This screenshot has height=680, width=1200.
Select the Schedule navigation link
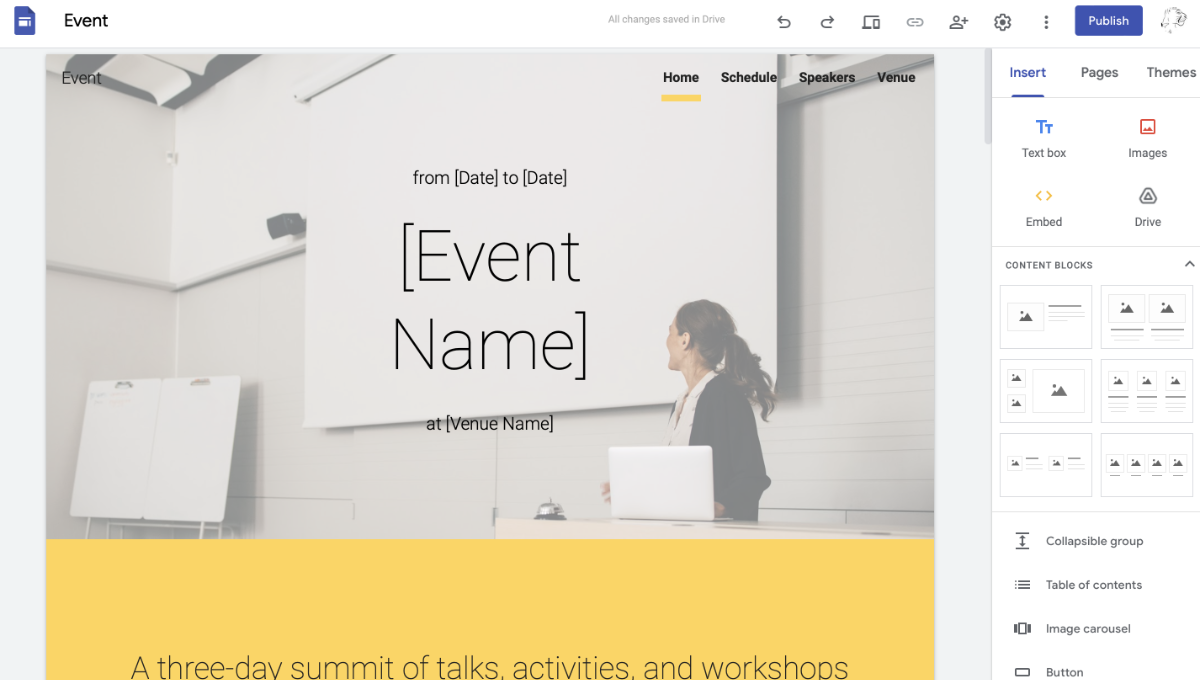point(748,77)
